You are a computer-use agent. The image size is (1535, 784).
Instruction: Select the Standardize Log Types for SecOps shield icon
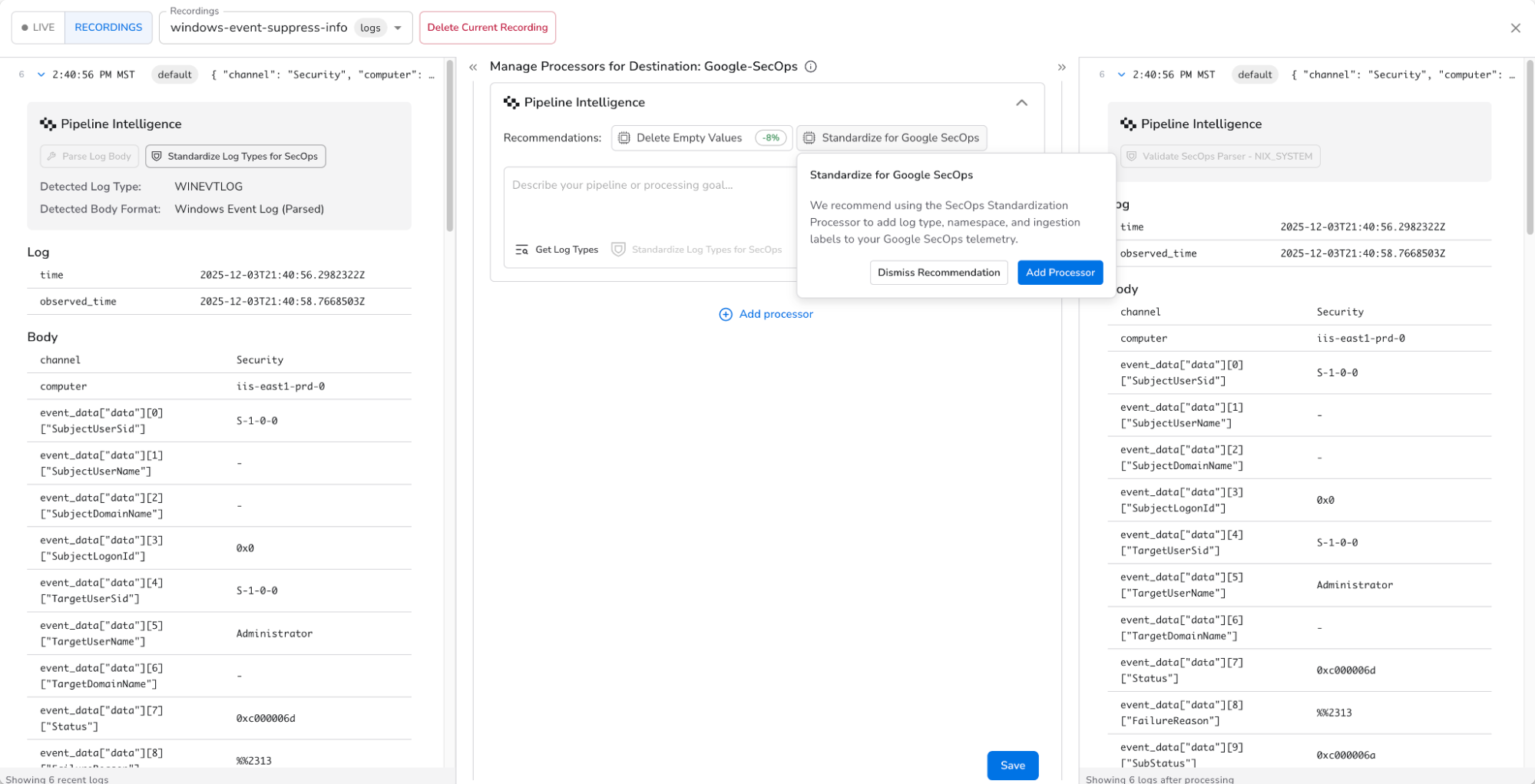coord(157,156)
